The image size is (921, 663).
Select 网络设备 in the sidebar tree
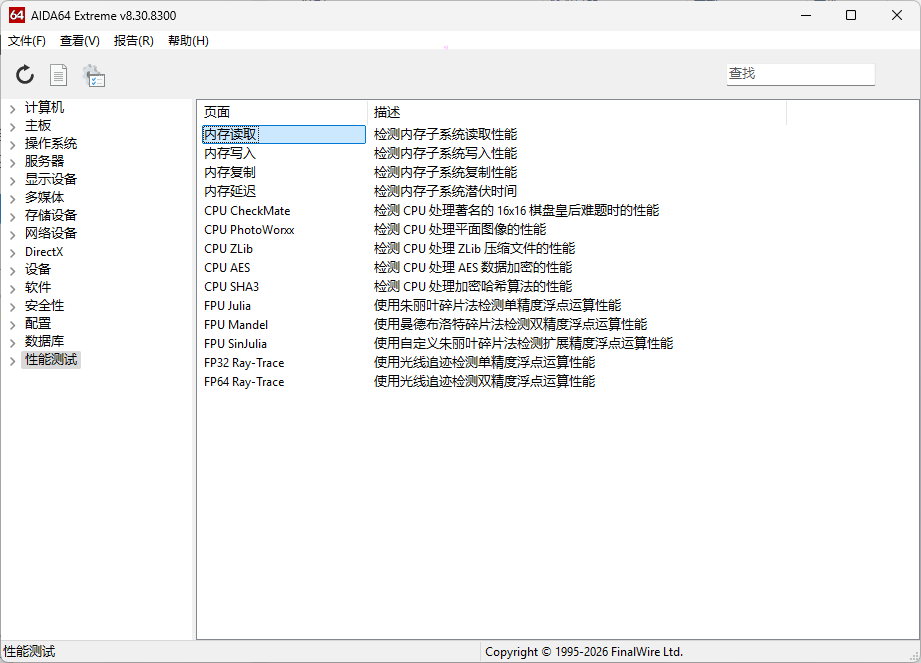[51, 234]
